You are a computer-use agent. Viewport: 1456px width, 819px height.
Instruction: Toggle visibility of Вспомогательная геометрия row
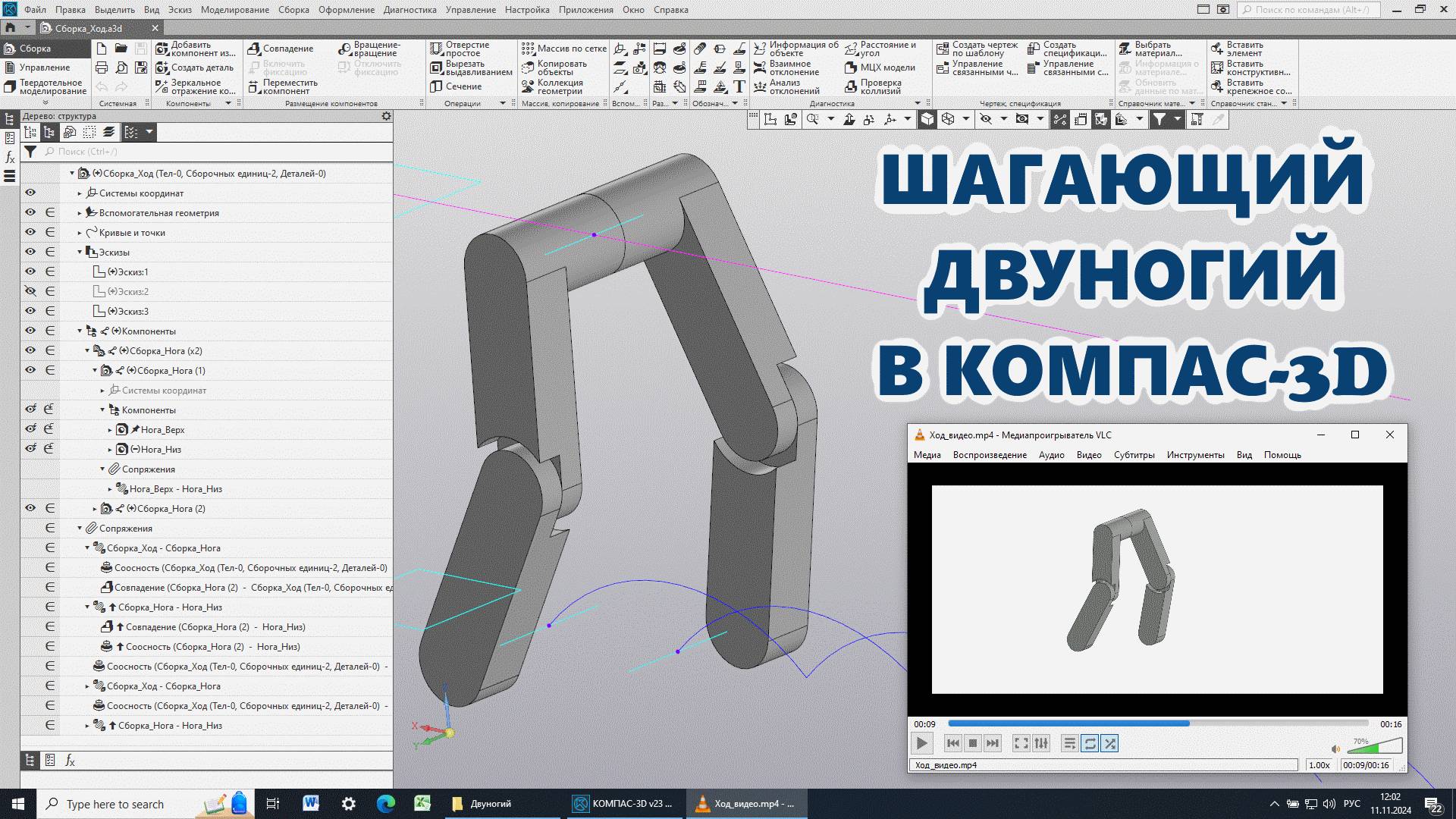[30, 212]
